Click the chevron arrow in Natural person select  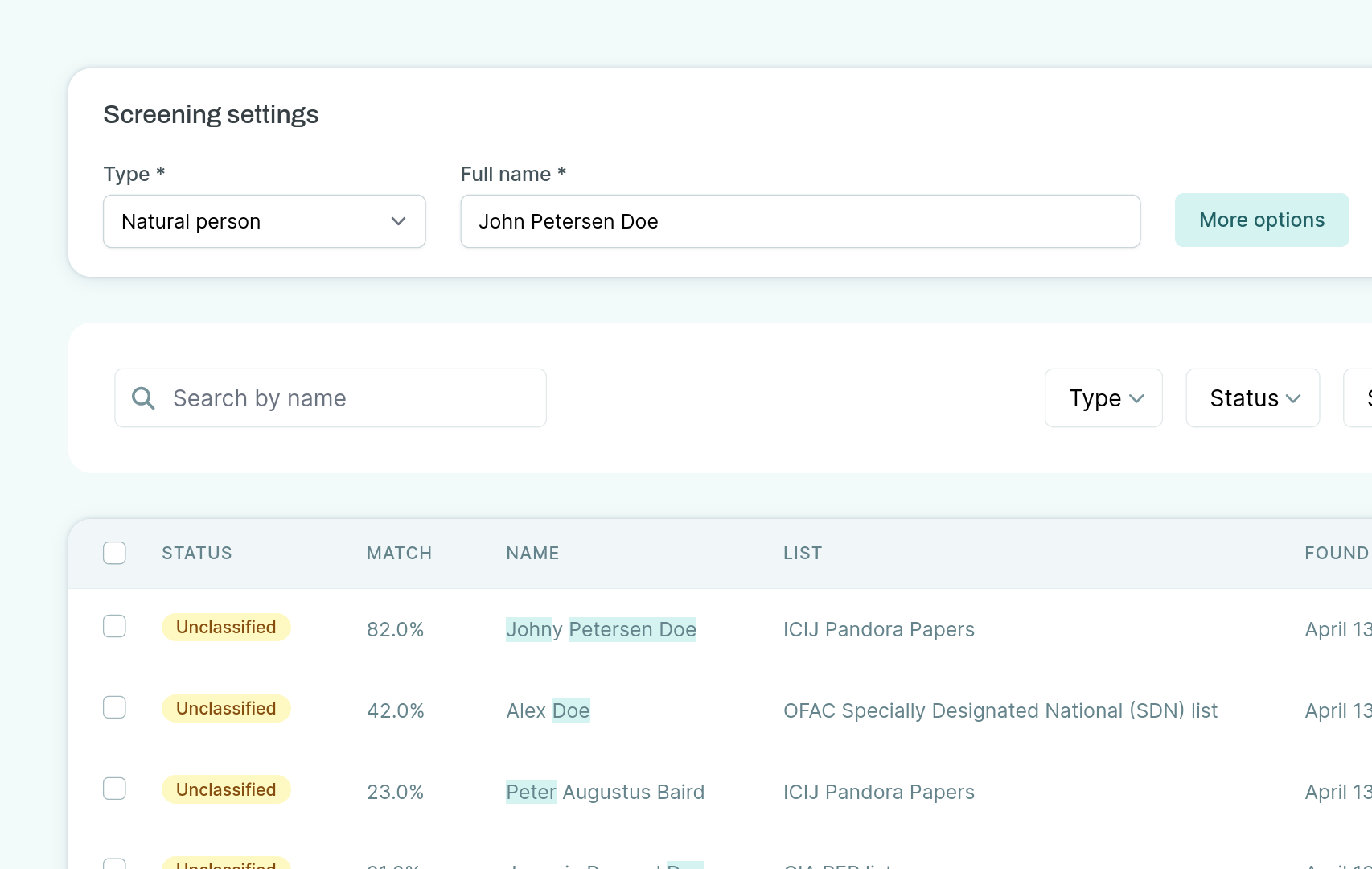(398, 221)
